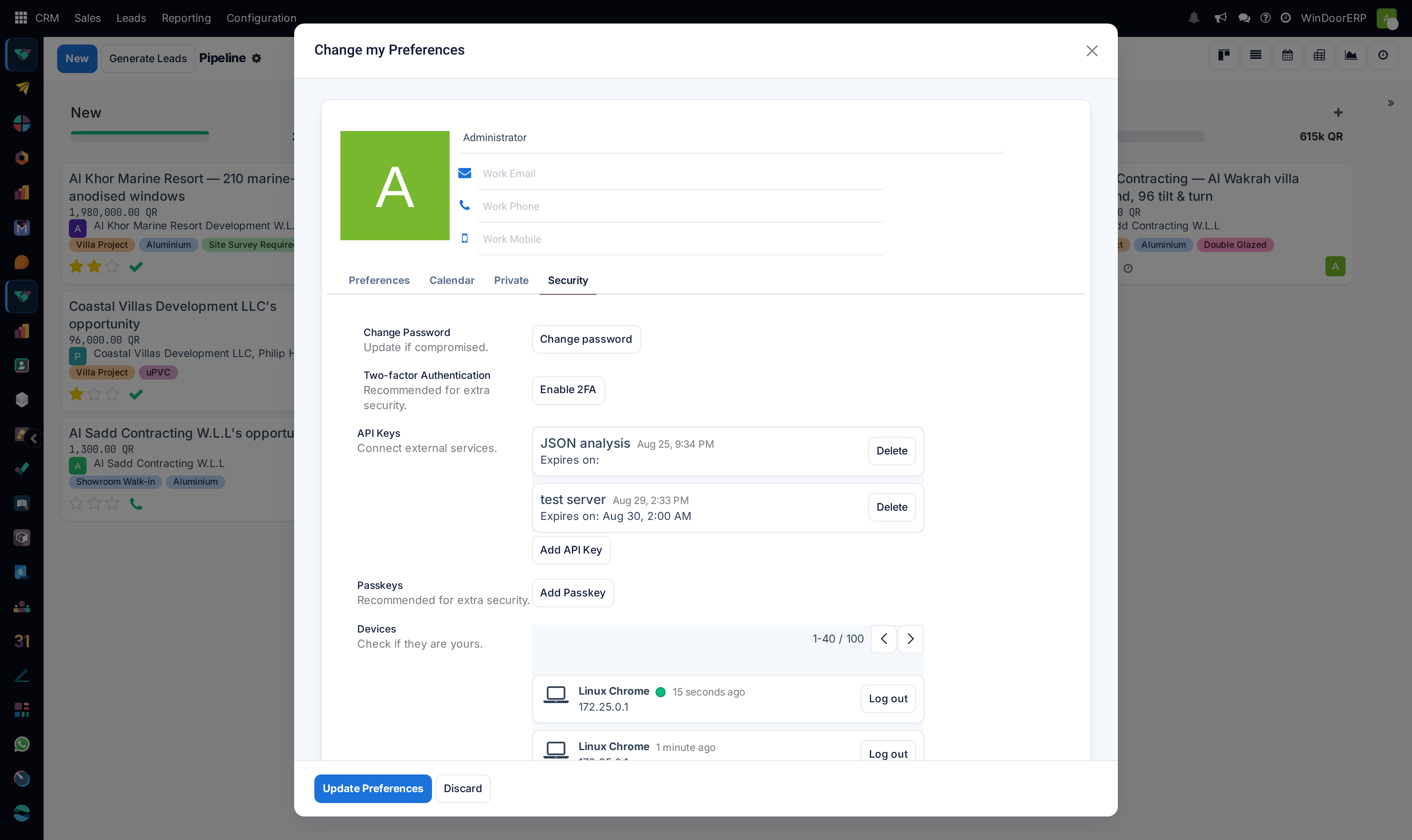Click Update Preferences button
Screen dimensions: 1412x840
point(373,788)
